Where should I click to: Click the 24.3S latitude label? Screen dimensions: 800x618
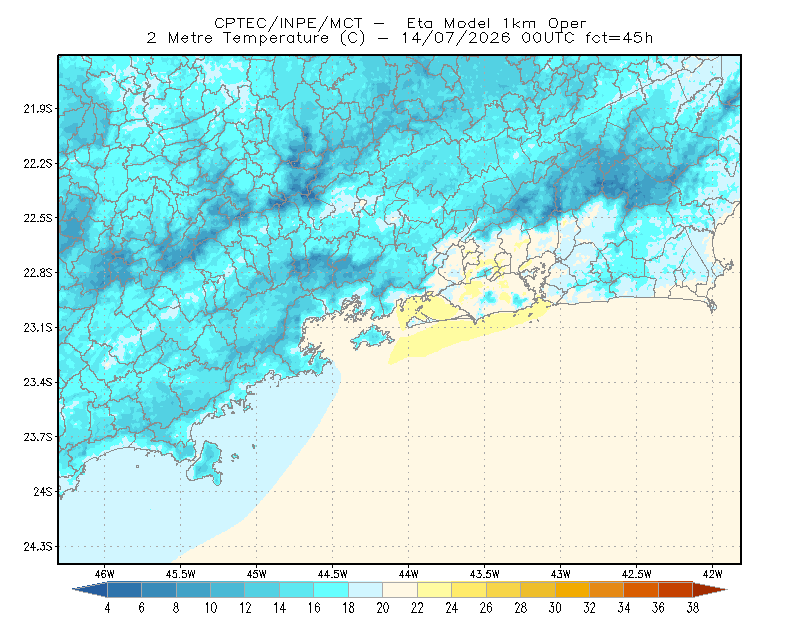pyautogui.click(x=38, y=547)
